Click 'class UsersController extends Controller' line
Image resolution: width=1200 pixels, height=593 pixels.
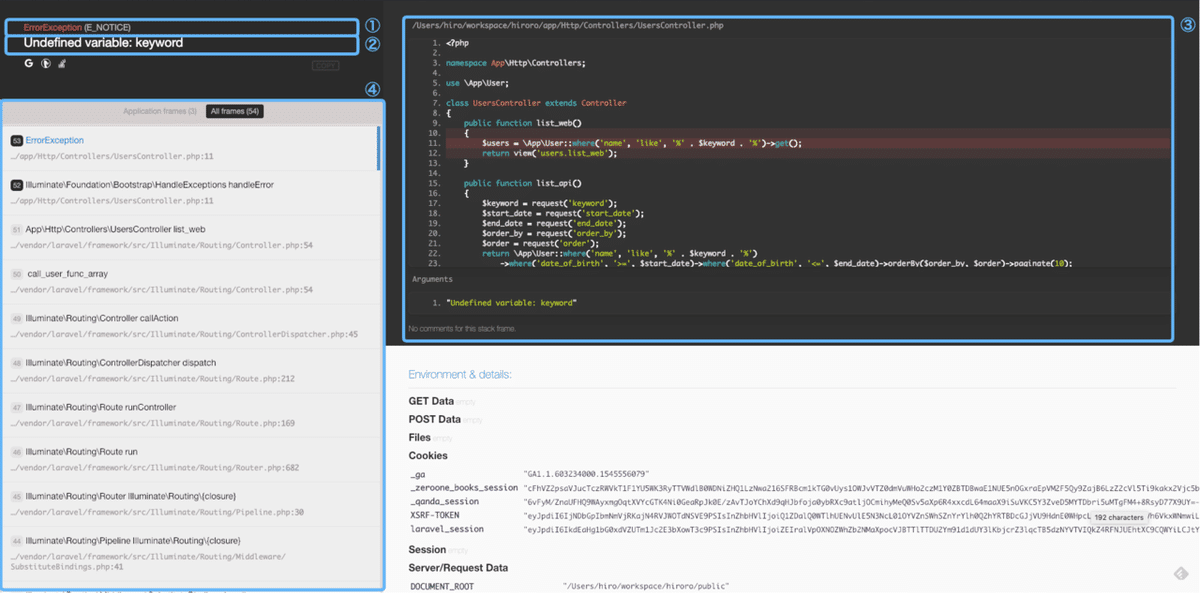pos(536,103)
